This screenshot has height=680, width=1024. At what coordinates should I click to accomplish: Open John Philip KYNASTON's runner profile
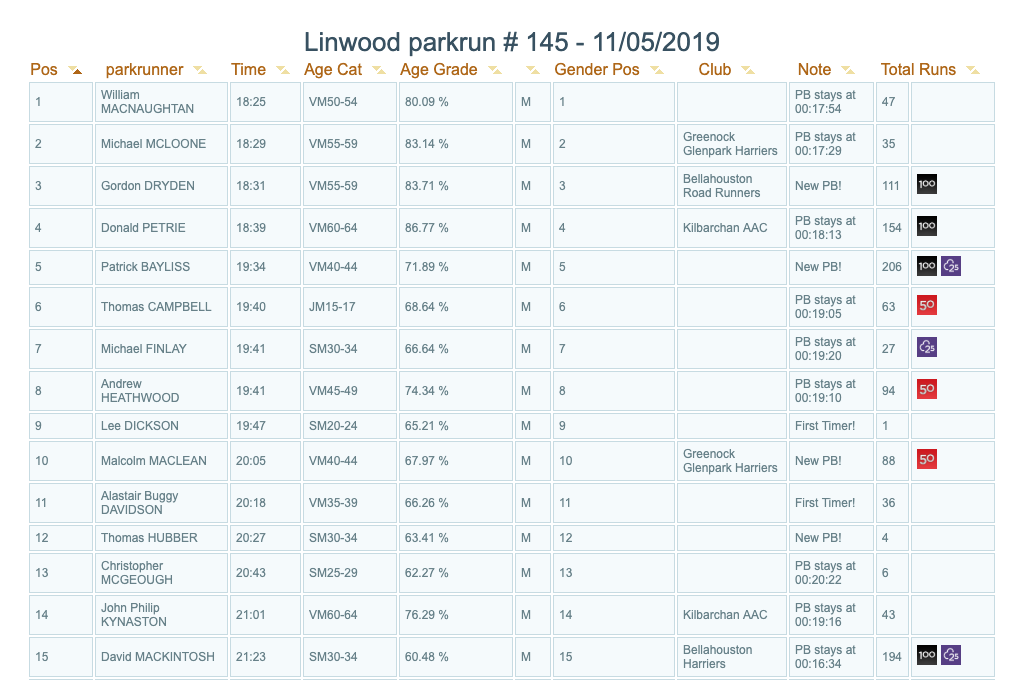(134, 615)
